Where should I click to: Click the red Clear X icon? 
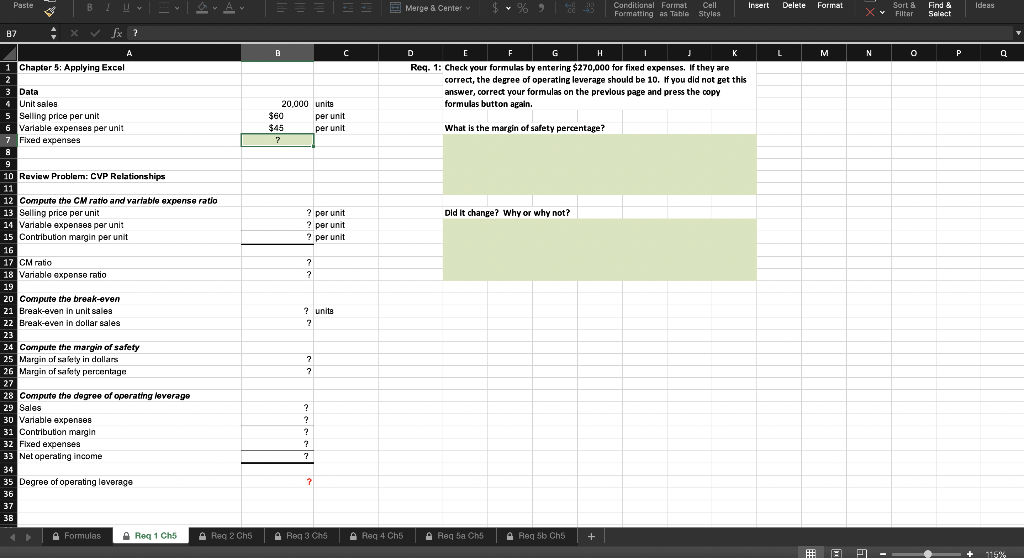870,11
